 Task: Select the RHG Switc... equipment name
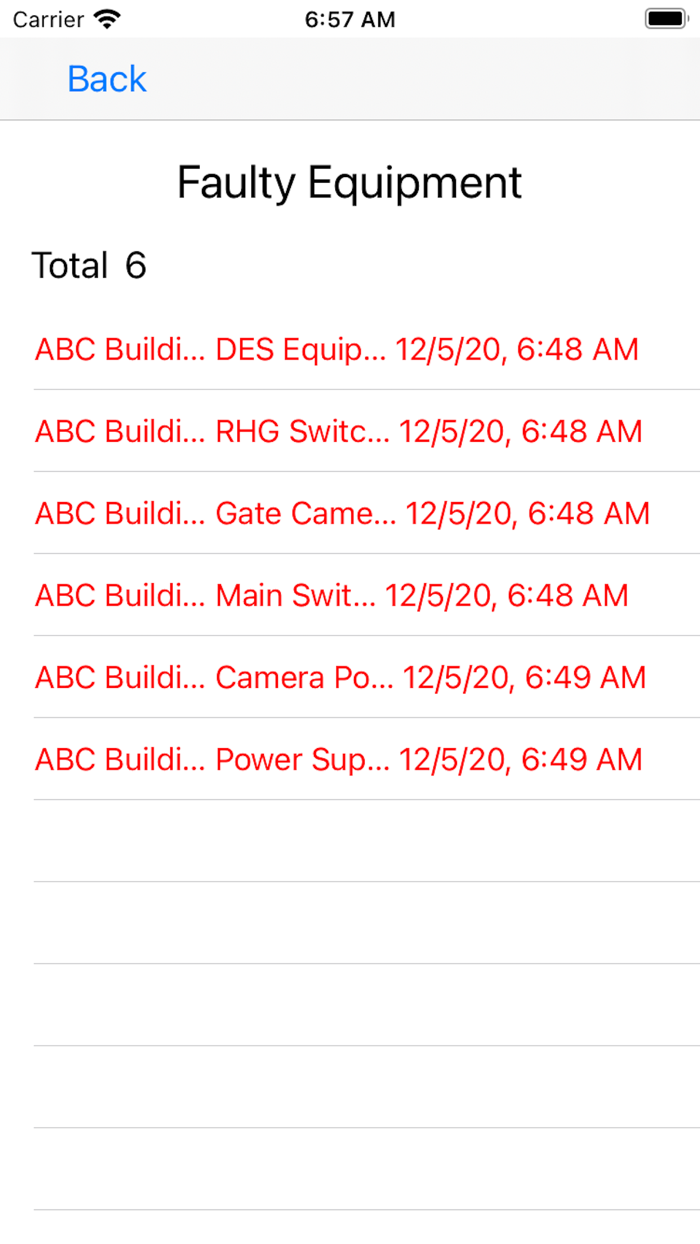(302, 431)
